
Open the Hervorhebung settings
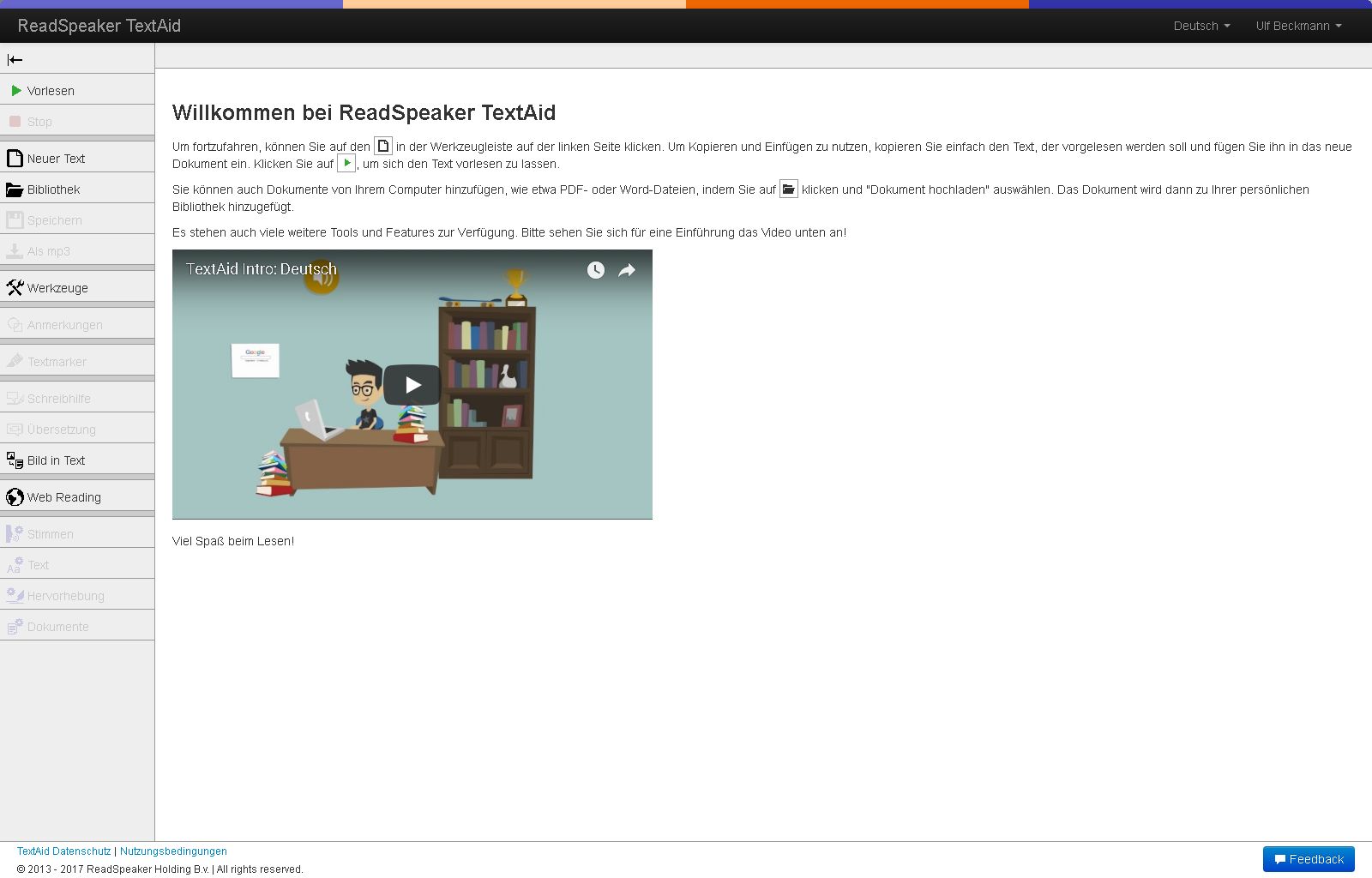click(x=77, y=595)
